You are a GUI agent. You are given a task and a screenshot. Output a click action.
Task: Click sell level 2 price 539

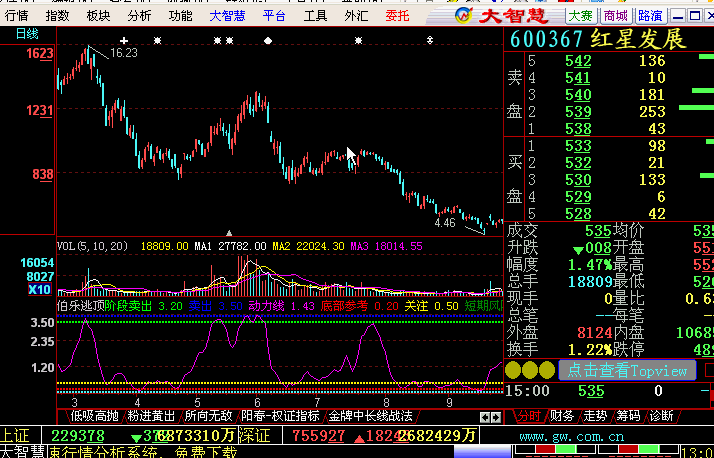[578, 112]
